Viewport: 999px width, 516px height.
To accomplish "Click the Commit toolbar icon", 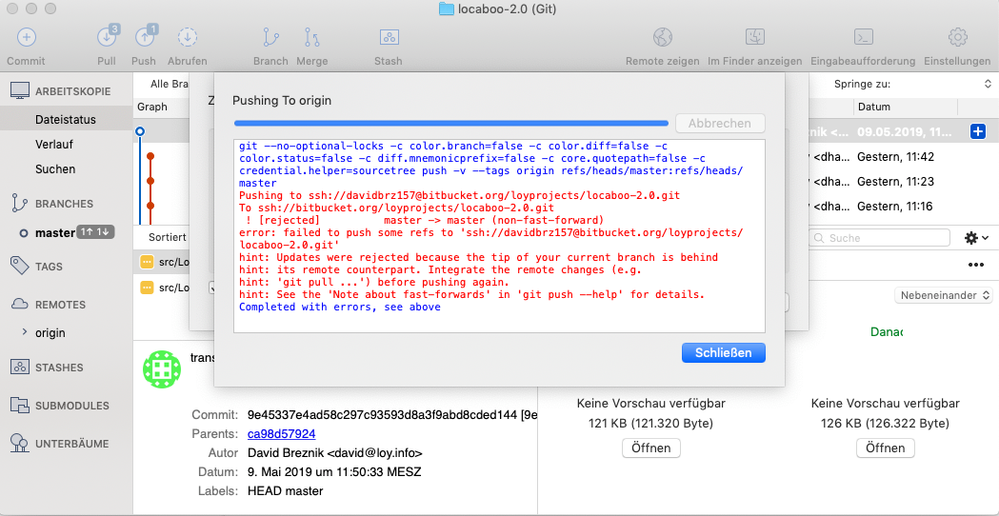I will point(26,38).
